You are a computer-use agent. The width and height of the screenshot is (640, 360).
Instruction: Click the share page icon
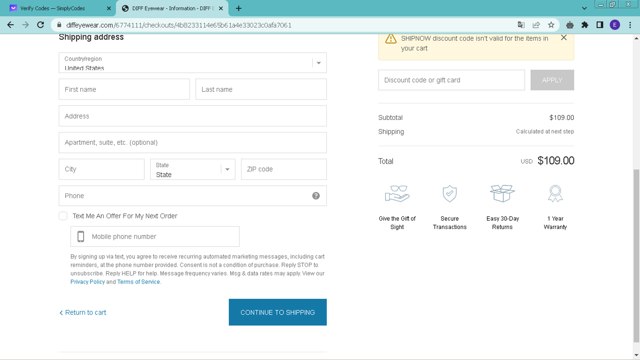[536, 25]
